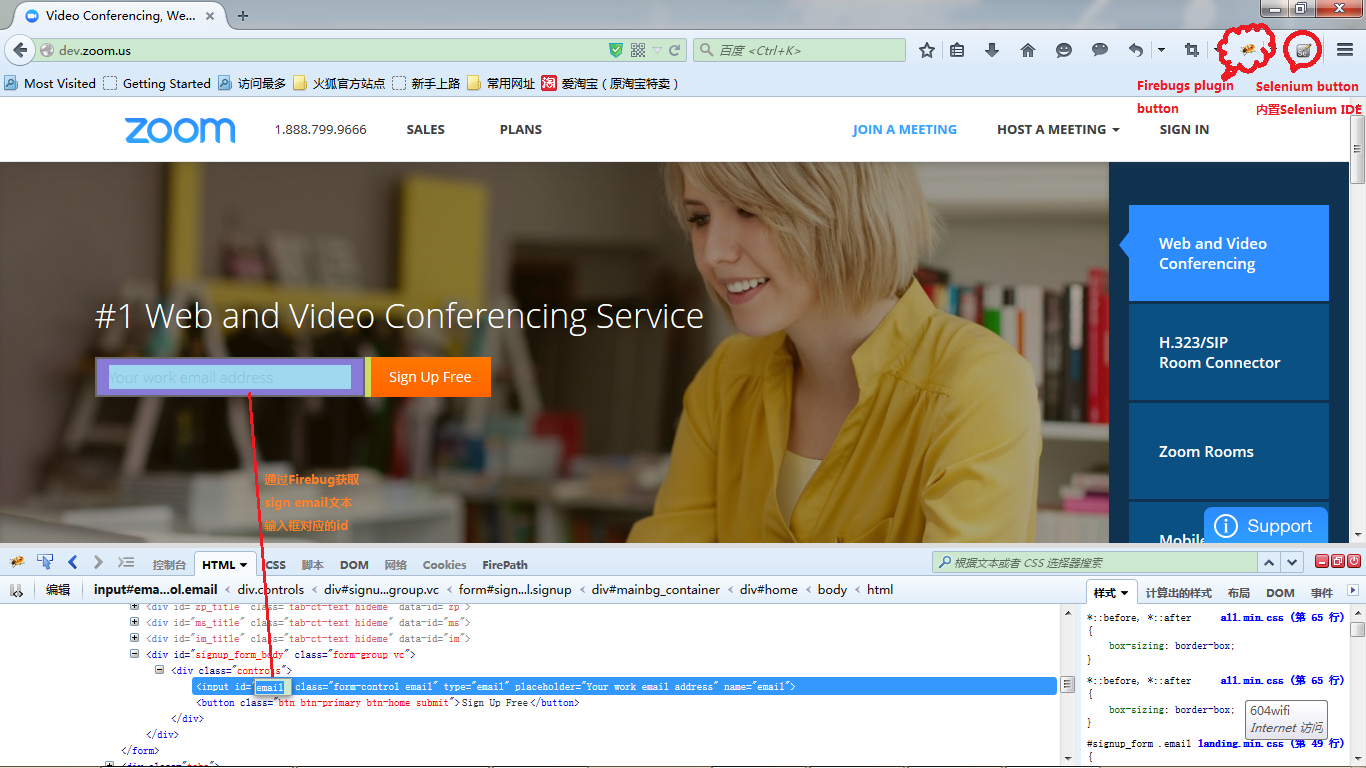Click the smiley face toolbar icon
The image size is (1366, 768).
coord(1064,50)
